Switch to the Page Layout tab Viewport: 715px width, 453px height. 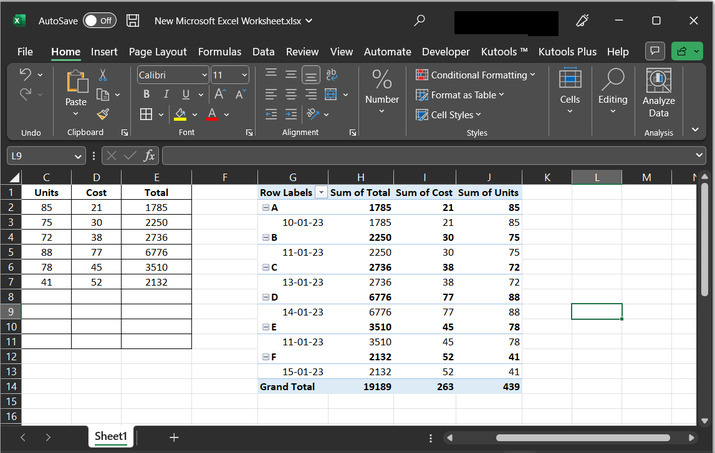157,51
